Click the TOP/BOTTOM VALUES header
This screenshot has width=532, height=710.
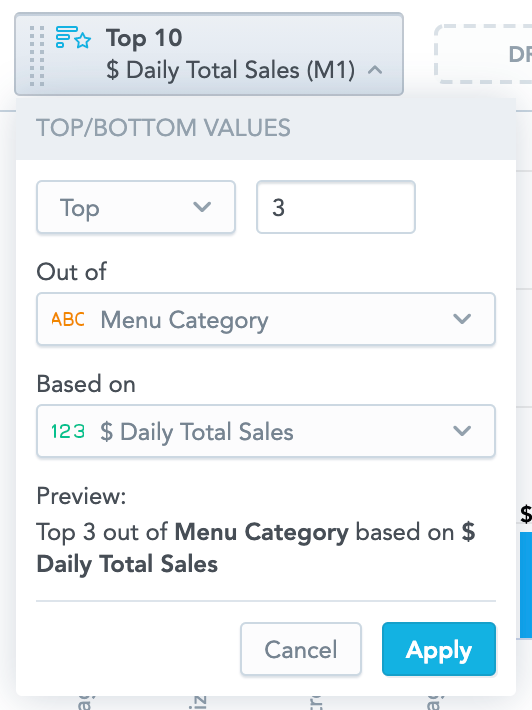coord(163,128)
